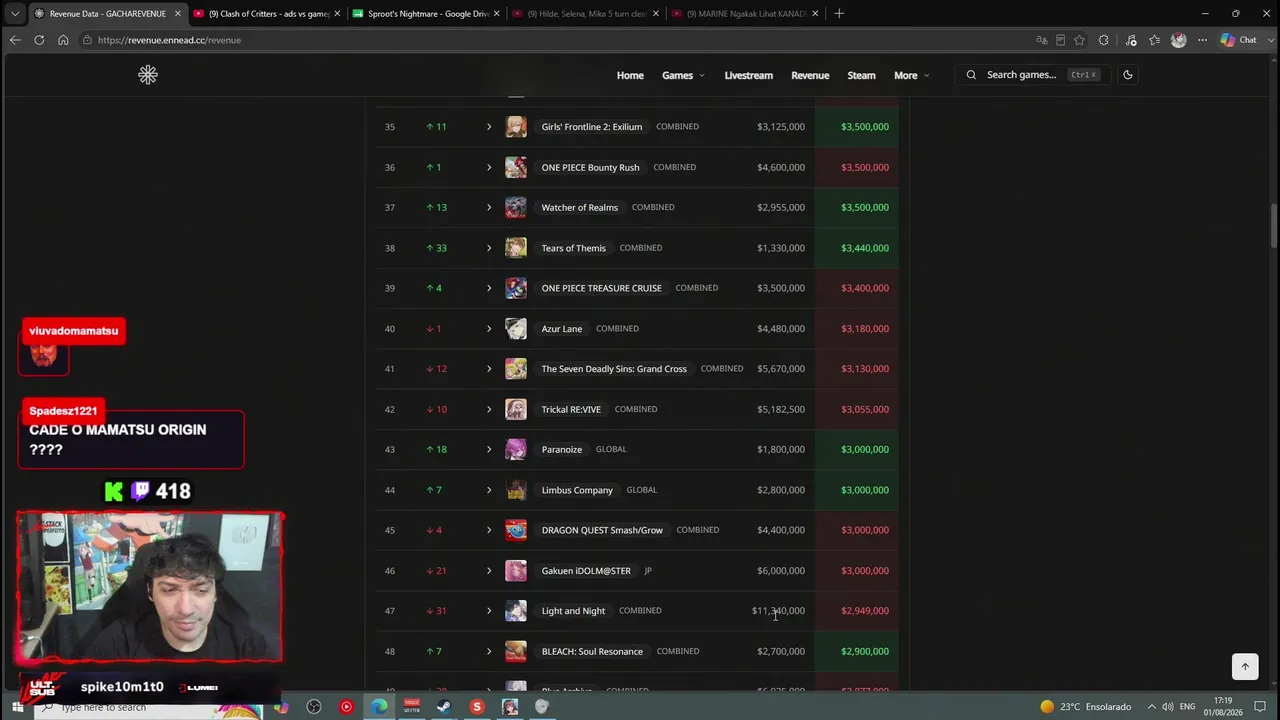Expand the Limbus Company row
This screenshot has height=720, width=1280.
coord(489,490)
